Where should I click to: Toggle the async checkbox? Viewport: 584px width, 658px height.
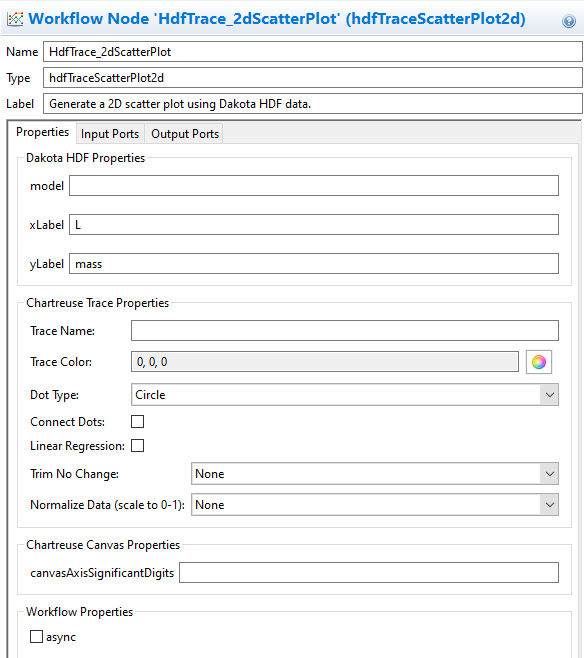(36, 637)
